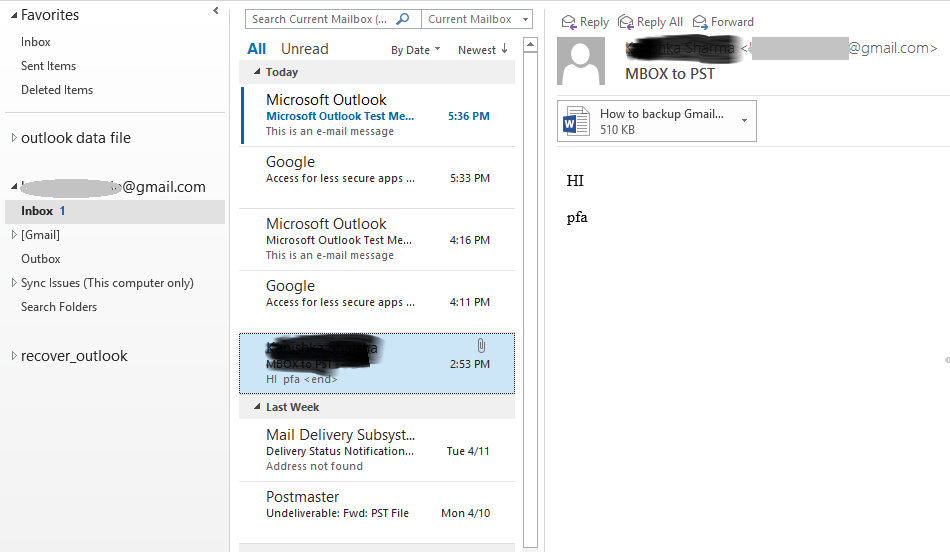
Task: Collapse the Today group header
Action: tap(257, 71)
